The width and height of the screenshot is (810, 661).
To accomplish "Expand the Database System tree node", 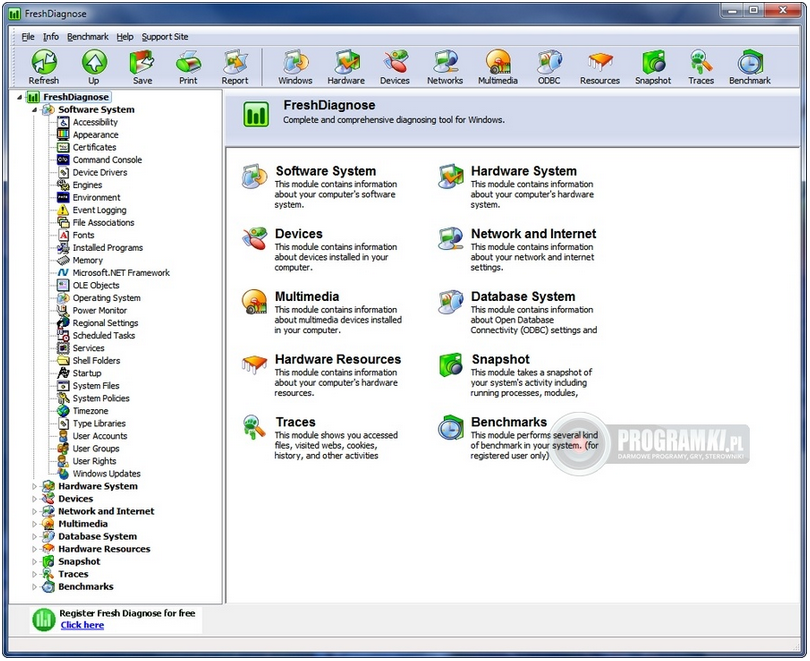I will pos(35,537).
